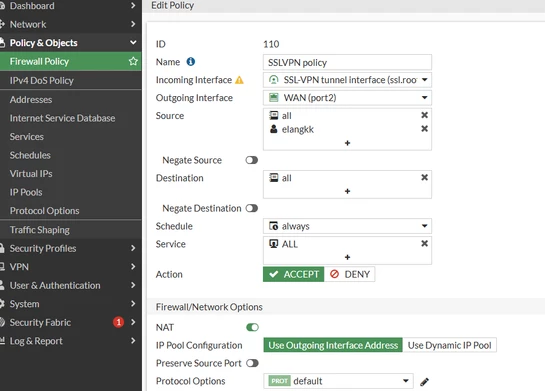Click the address icon beside Destination all
This screenshot has height=391, width=545.
274,178
